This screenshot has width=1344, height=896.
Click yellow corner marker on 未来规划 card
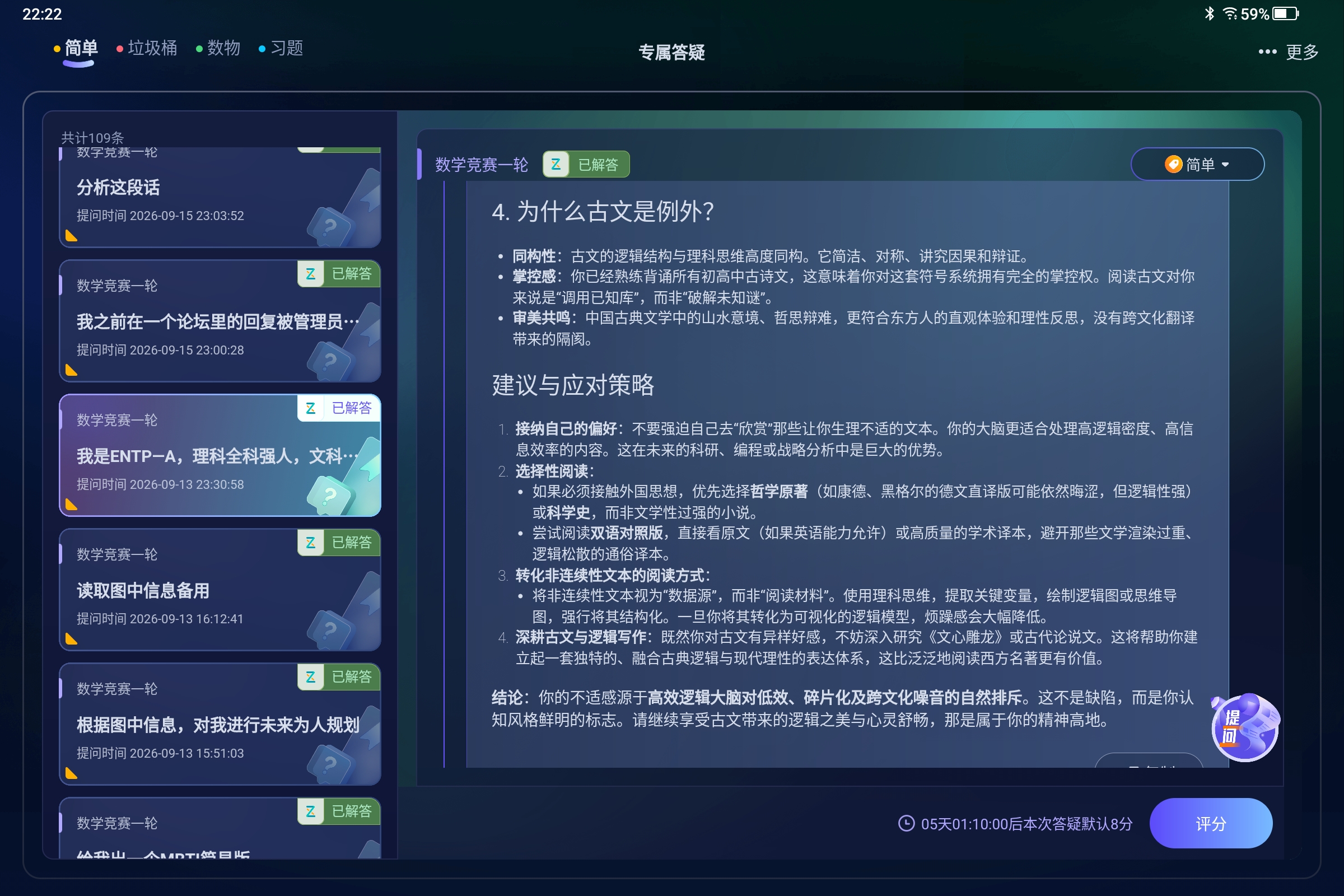[x=71, y=773]
